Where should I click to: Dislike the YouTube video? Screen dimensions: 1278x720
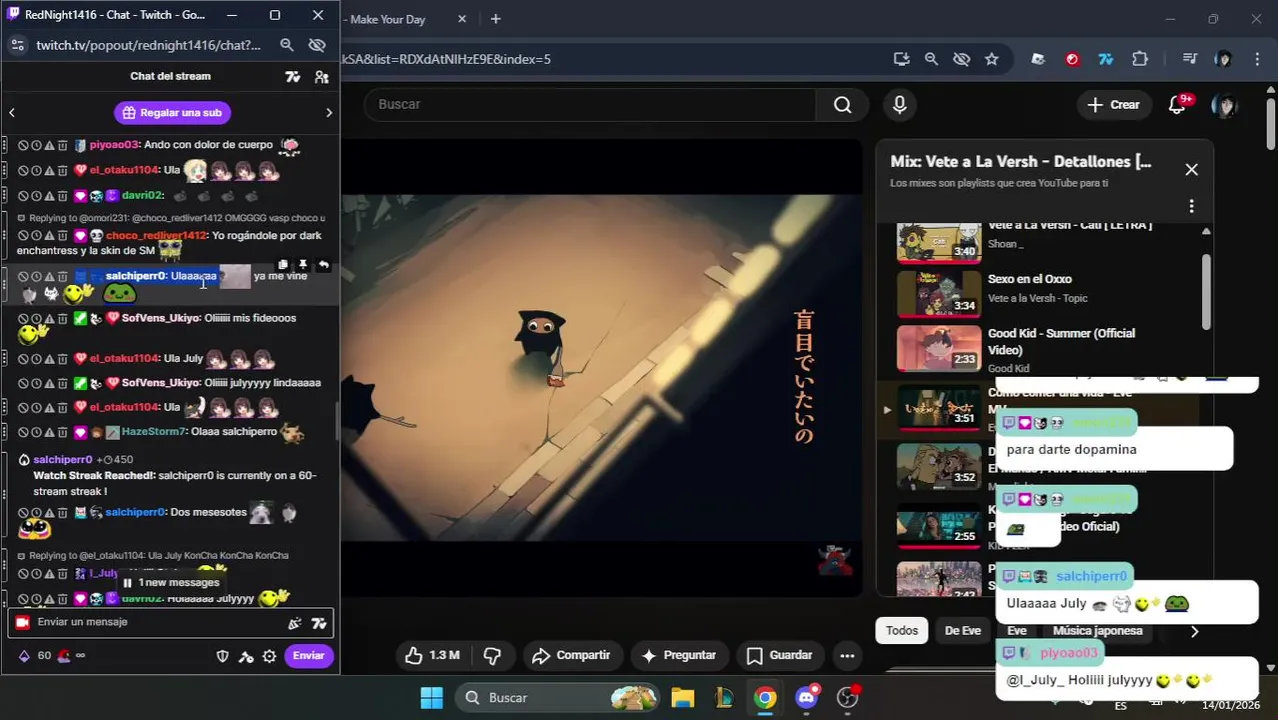click(x=492, y=656)
